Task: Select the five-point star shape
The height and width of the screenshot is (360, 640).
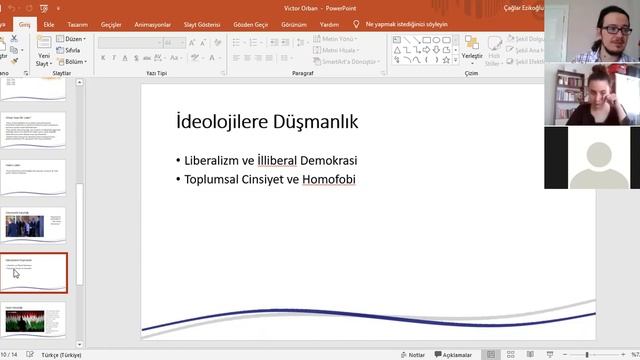Action: (x=447, y=60)
